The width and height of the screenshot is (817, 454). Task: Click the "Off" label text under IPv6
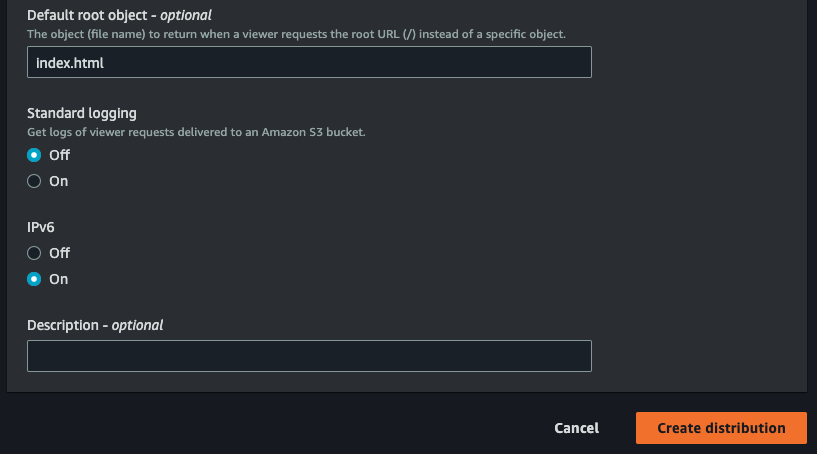tap(59, 253)
